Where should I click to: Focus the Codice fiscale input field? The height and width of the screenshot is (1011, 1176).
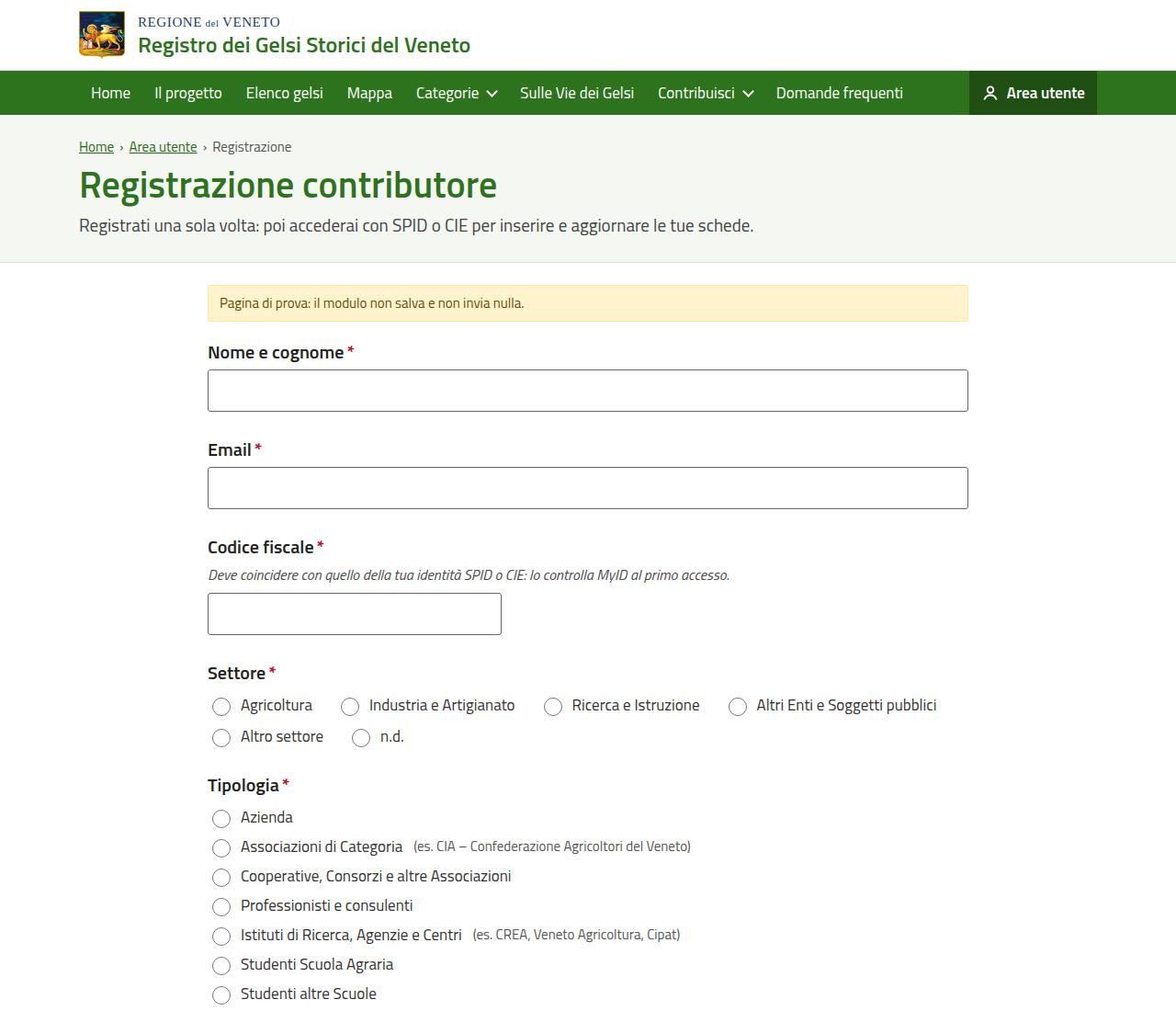pyautogui.click(x=355, y=614)
